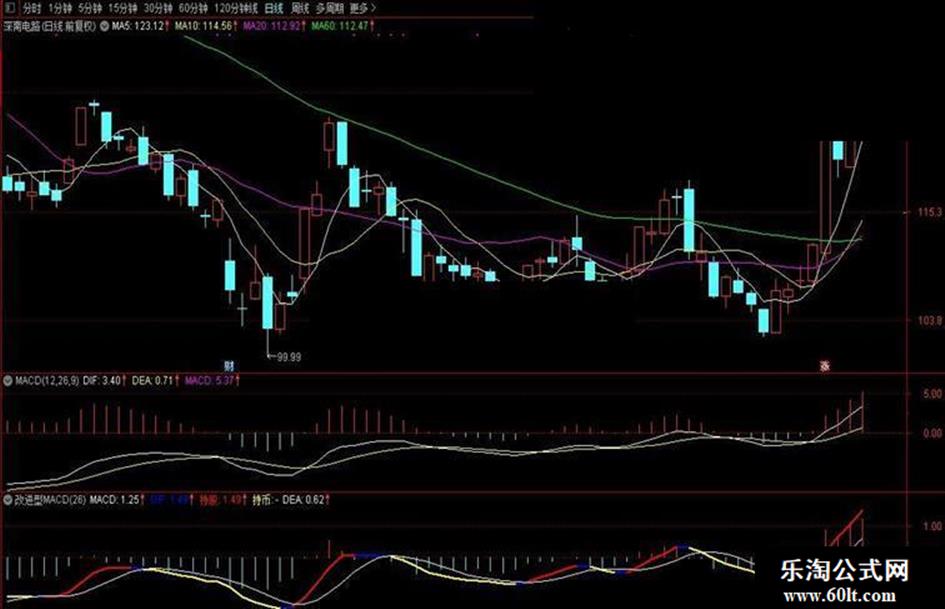This screenshot has height=609, width=945.
Task: Open the main chart indicator dropdown icon
Action: pyautogui.click(x=104, y=27)
